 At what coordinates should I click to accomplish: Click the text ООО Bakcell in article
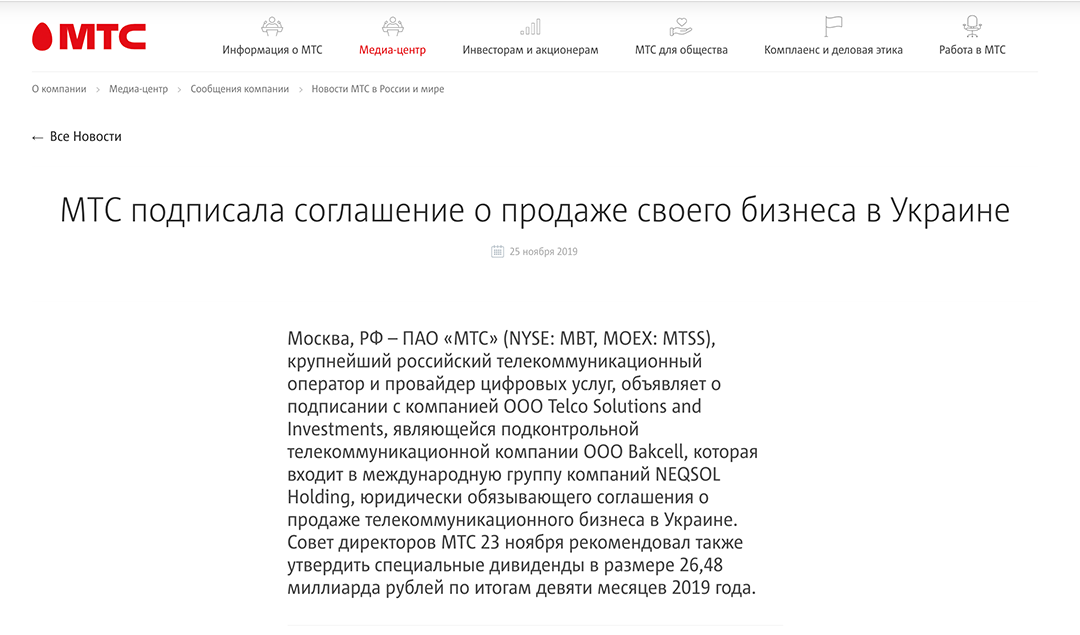click(x=634, y=452)
